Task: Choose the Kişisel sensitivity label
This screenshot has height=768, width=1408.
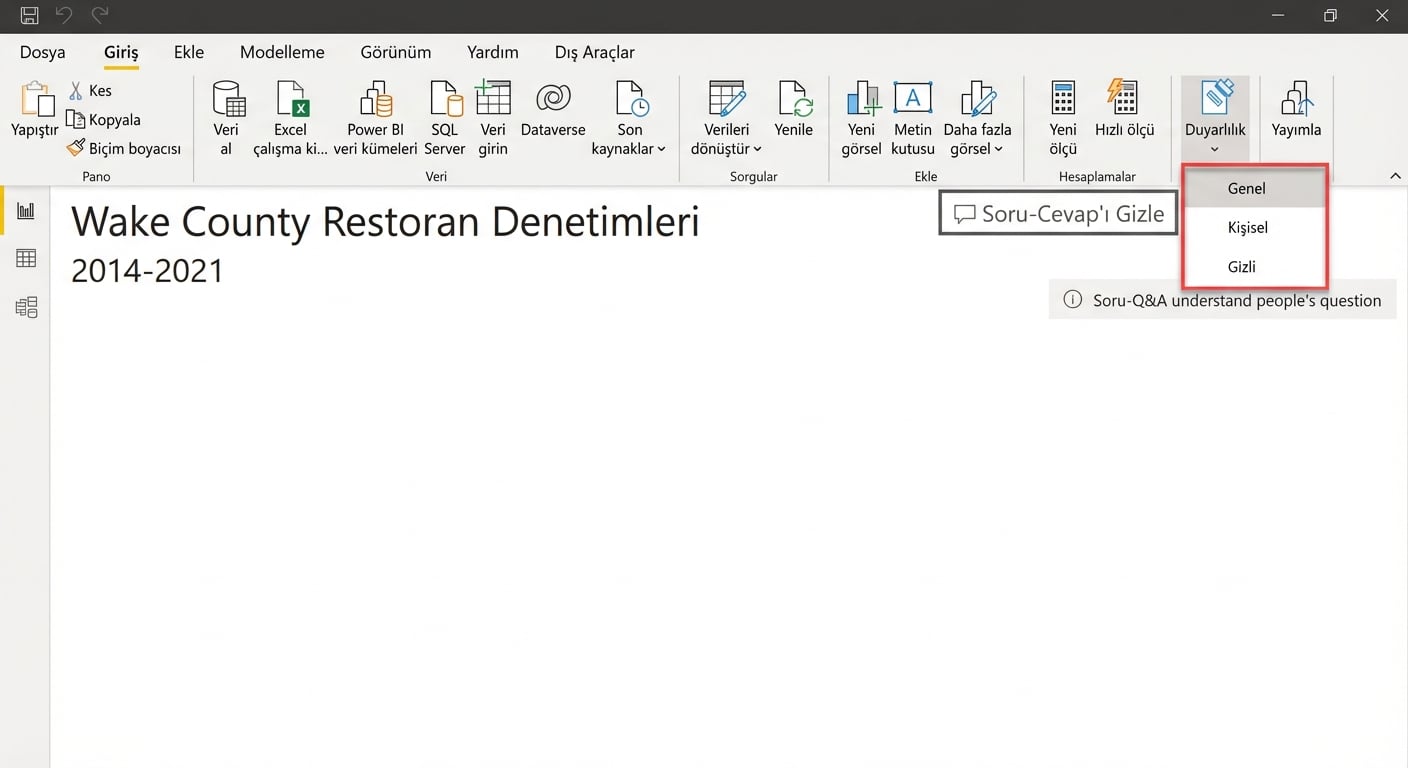Action: [1247, 227]
